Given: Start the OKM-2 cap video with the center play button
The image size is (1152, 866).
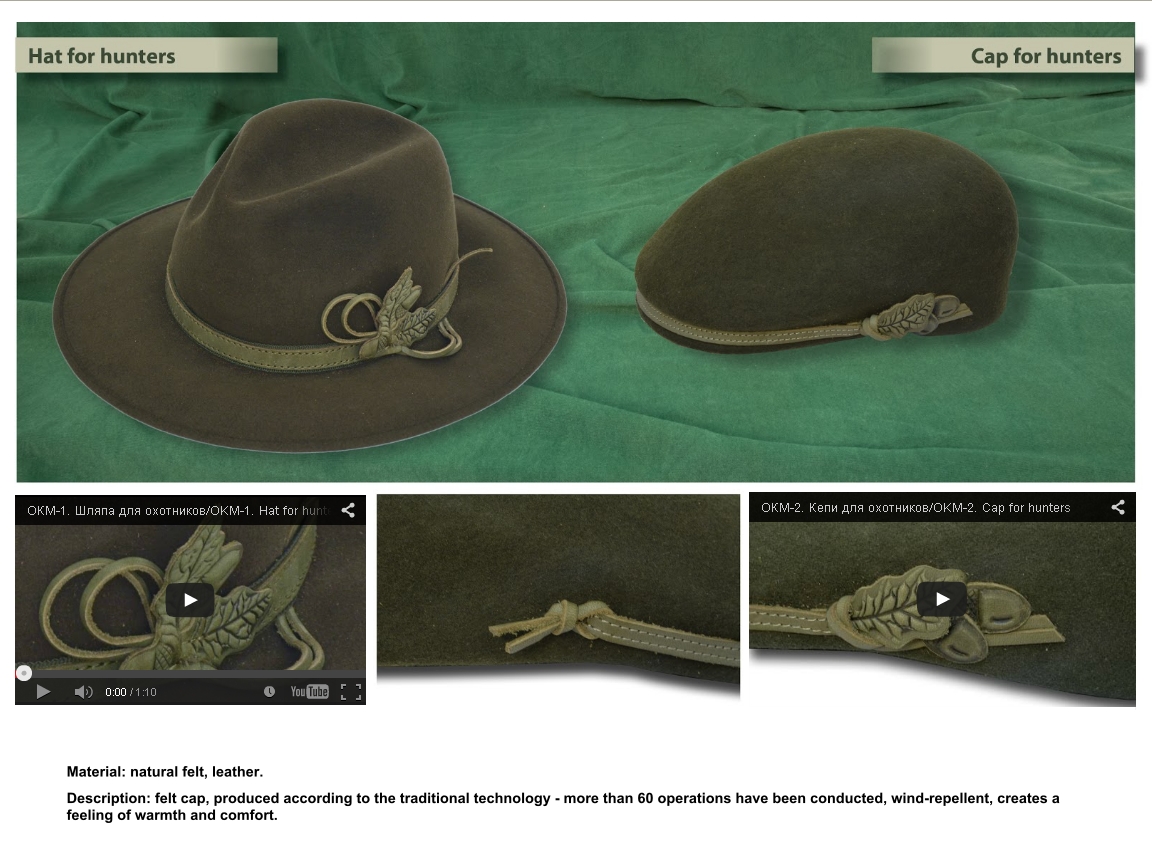Looking at the screenshot, I should point(941,599).
